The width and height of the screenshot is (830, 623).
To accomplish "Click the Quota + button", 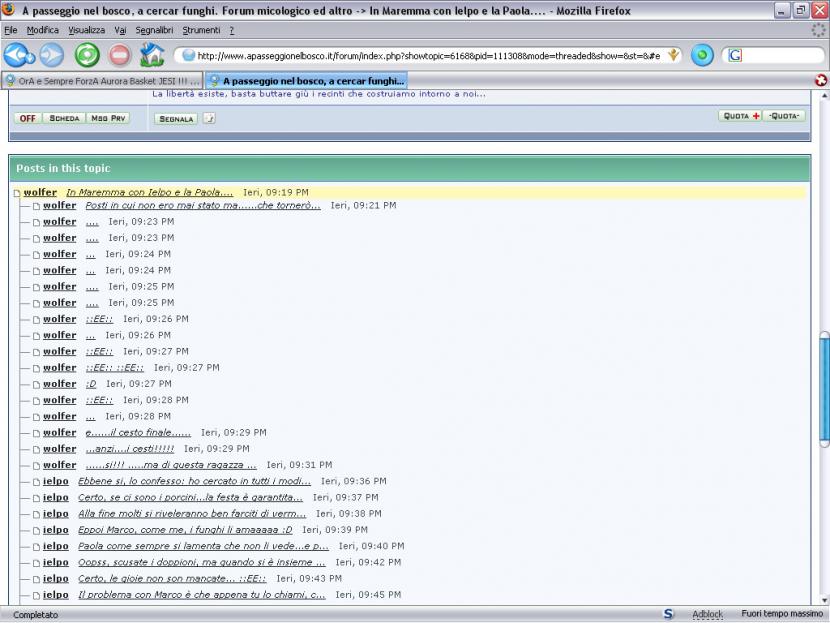I will click(x=740, y=116).
